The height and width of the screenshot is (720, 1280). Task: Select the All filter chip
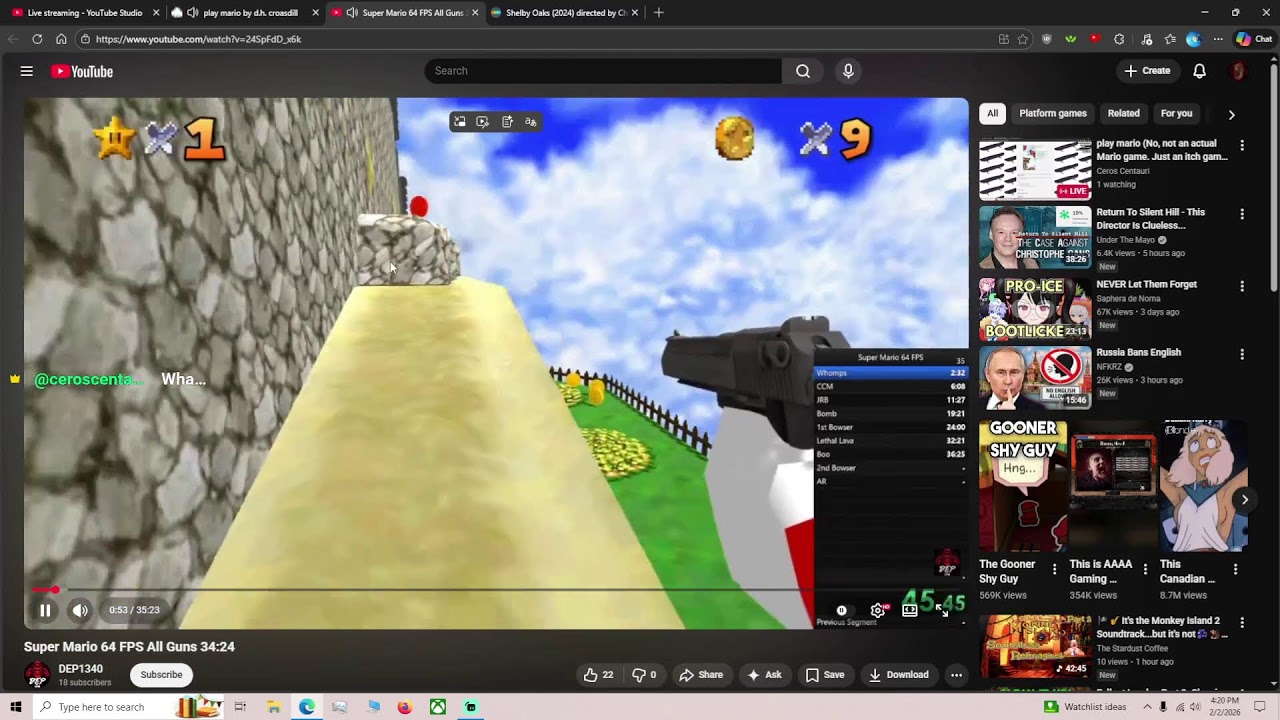coord(992,114)
